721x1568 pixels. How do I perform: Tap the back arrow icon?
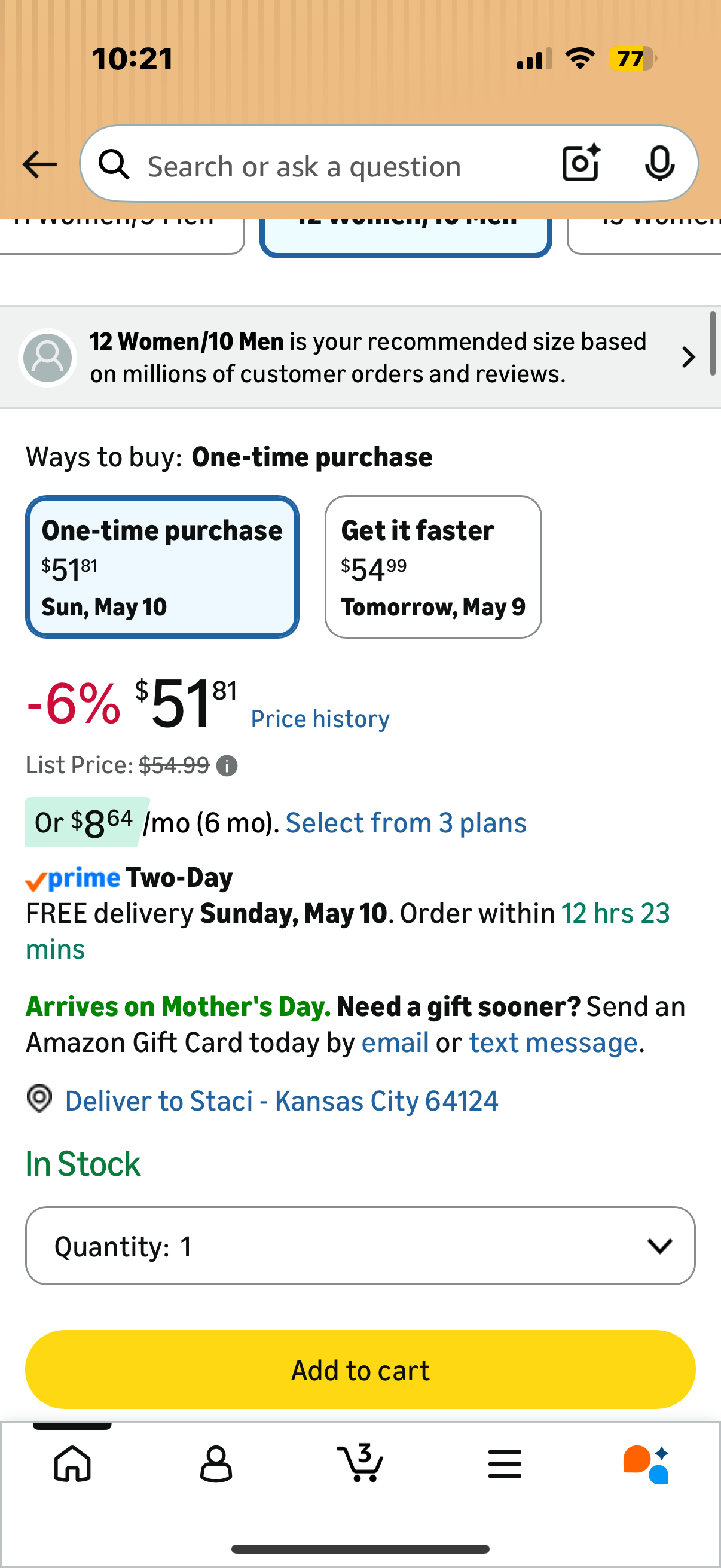tap(39, 165)
